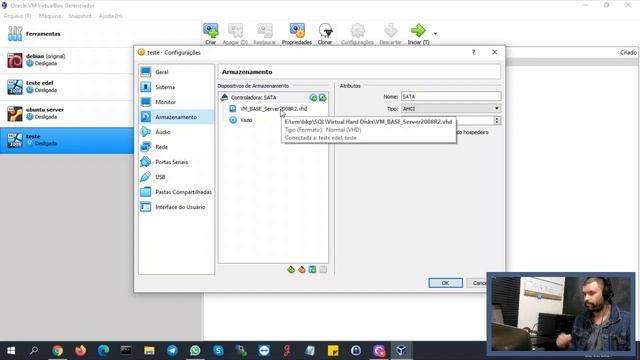Open the Sistema settings category
The width and height of the screenshot is (640, 360).
pyautogui.click(x=176, y=87)
